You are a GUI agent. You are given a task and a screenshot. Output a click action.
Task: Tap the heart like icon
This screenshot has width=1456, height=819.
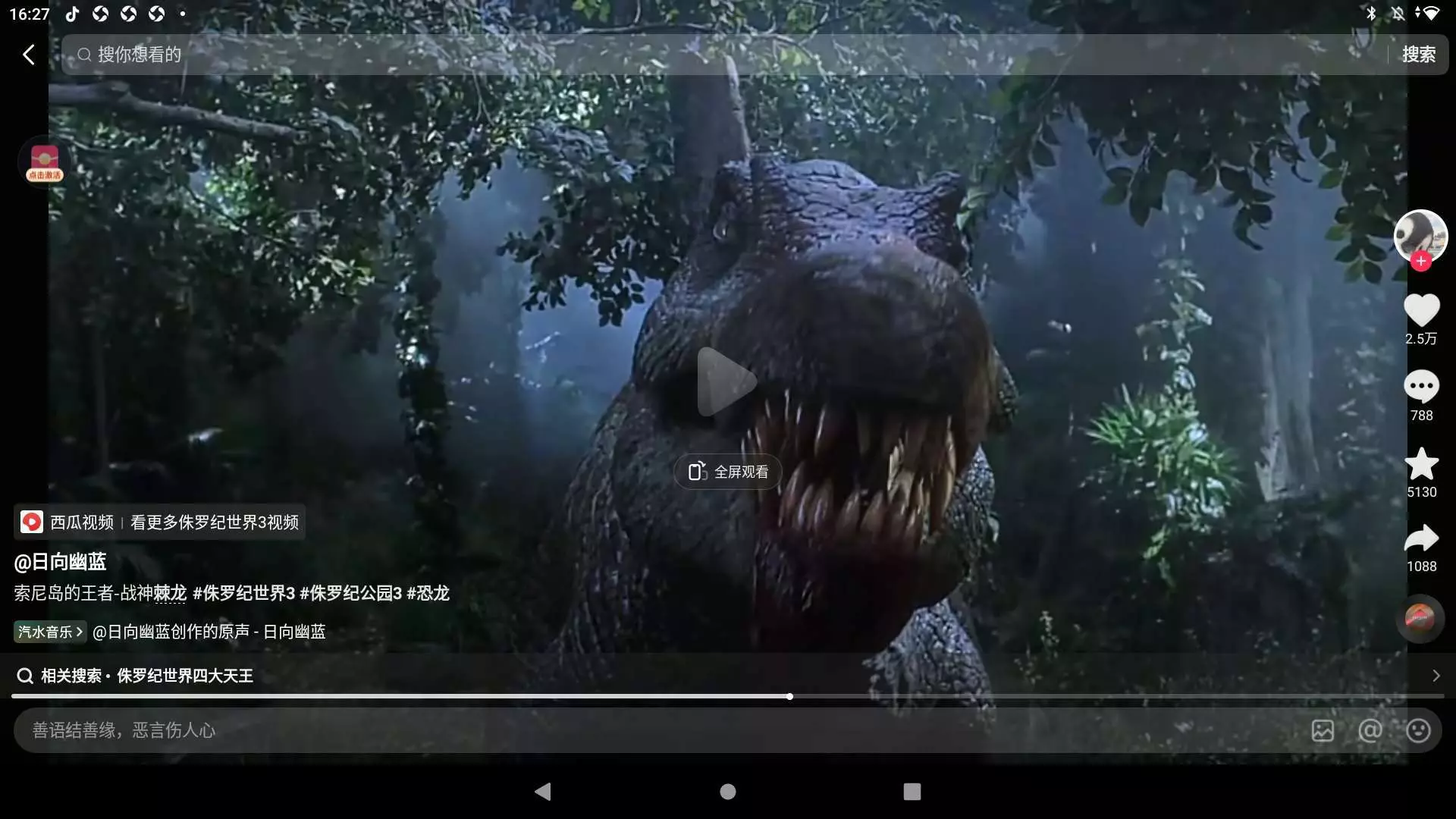pyautogui.click(x=1421, y=310)
